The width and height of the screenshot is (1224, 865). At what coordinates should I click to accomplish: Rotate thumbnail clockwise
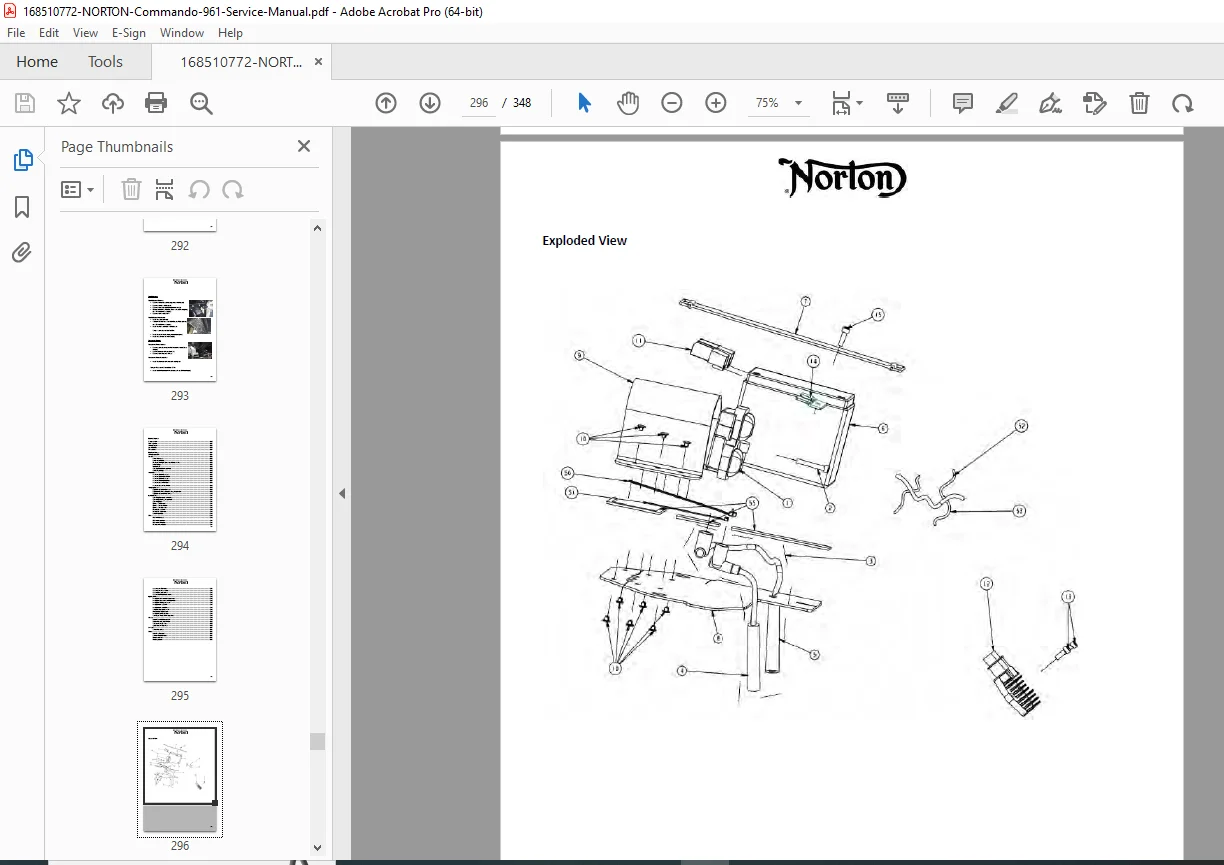tap(233, 190)
